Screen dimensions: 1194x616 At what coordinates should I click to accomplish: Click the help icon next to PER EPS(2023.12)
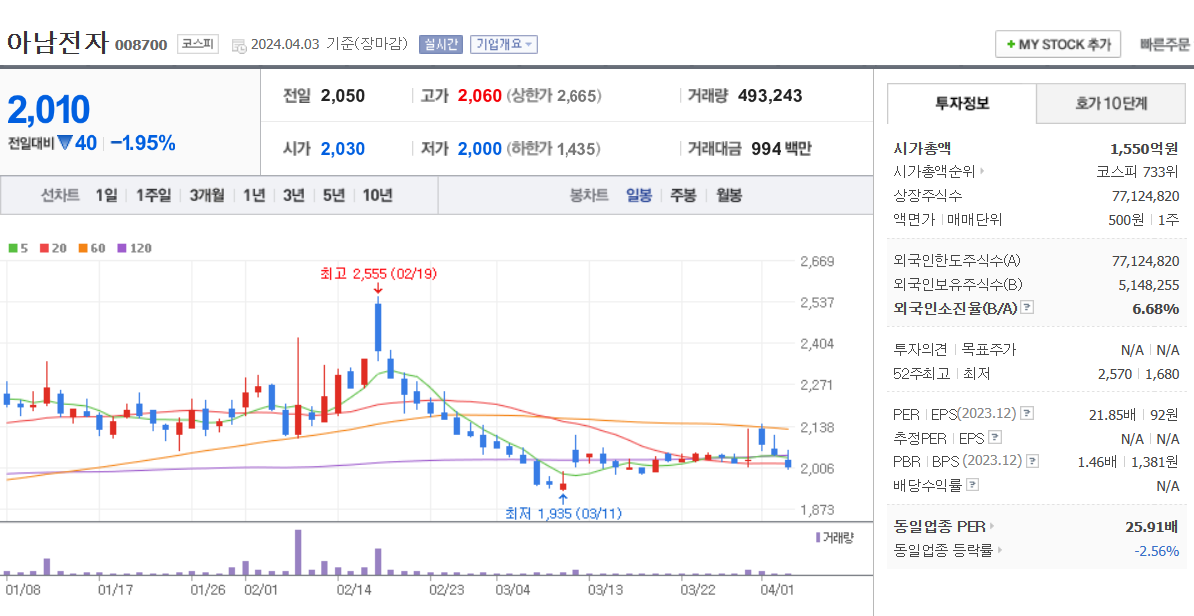(1027, 413)
